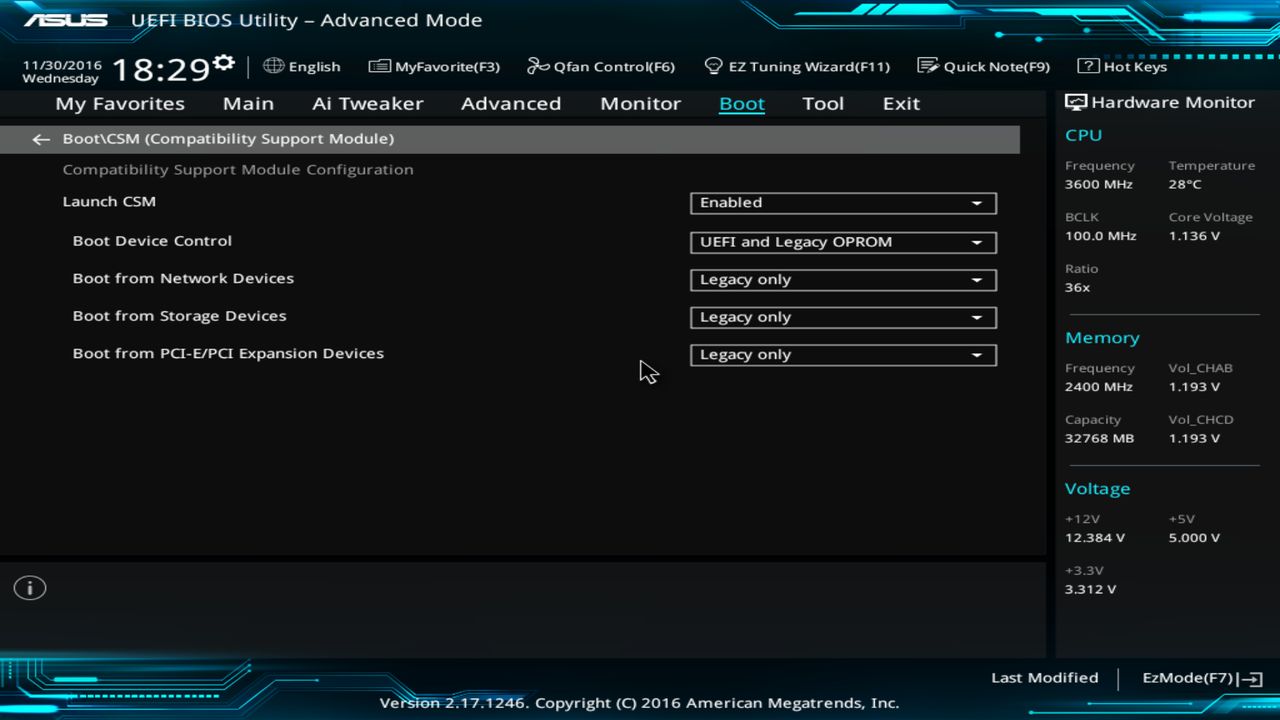Click the info icon at bottom left

click(29, 588)
